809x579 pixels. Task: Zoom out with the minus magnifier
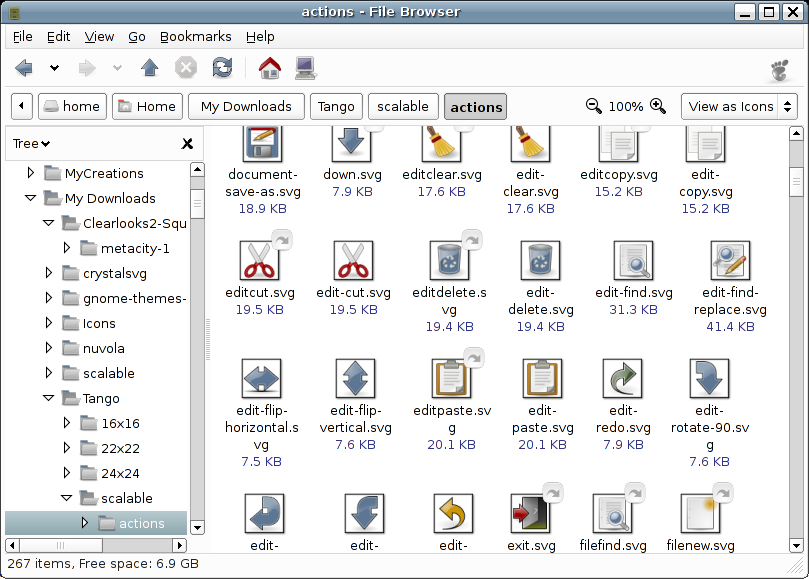pyautogui.click(x=593, y=106)
